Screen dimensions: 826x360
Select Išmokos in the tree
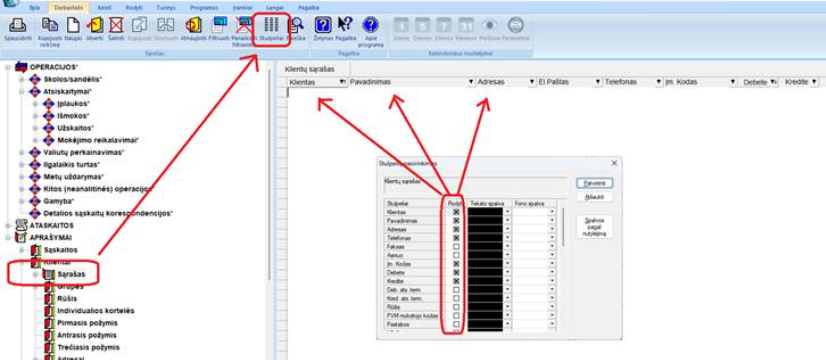pos(73,115)
